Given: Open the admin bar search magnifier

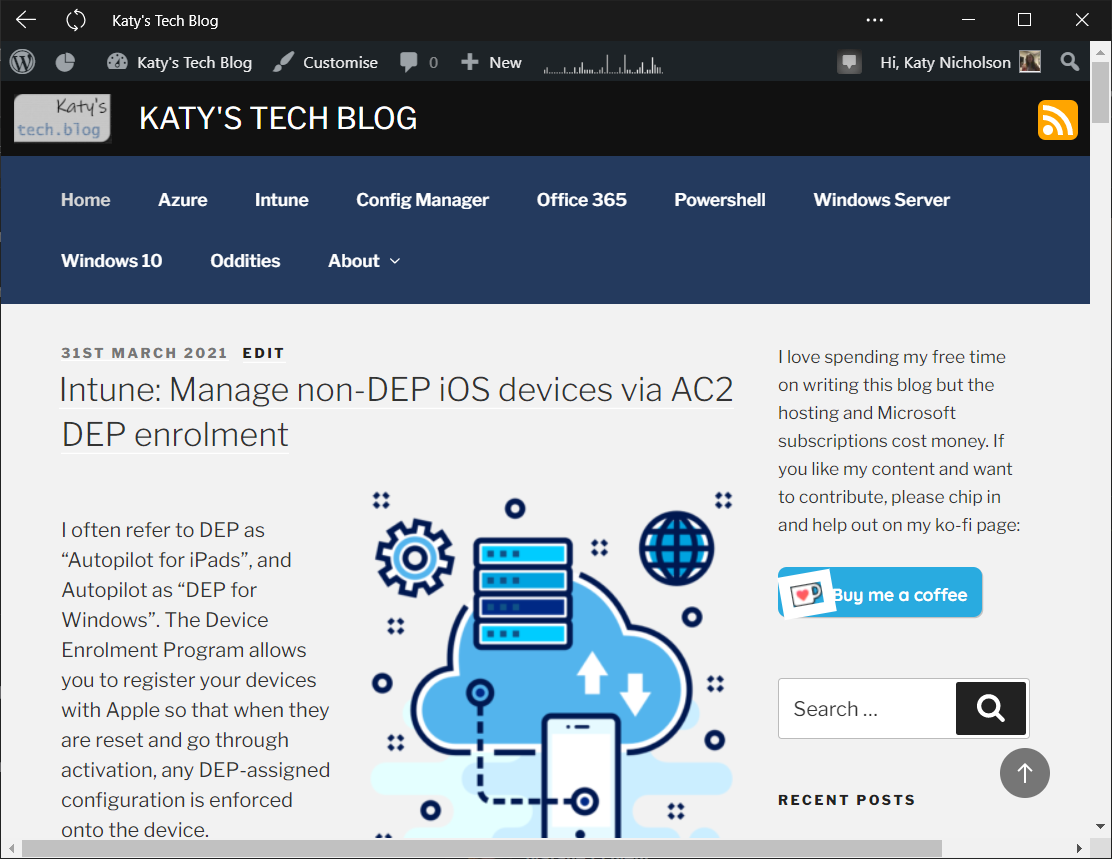Looking at the screenshot, I should [1070, 62].
